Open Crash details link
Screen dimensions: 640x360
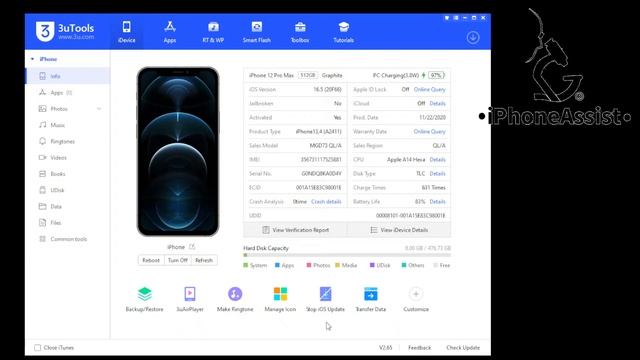(x=326, y=202)
